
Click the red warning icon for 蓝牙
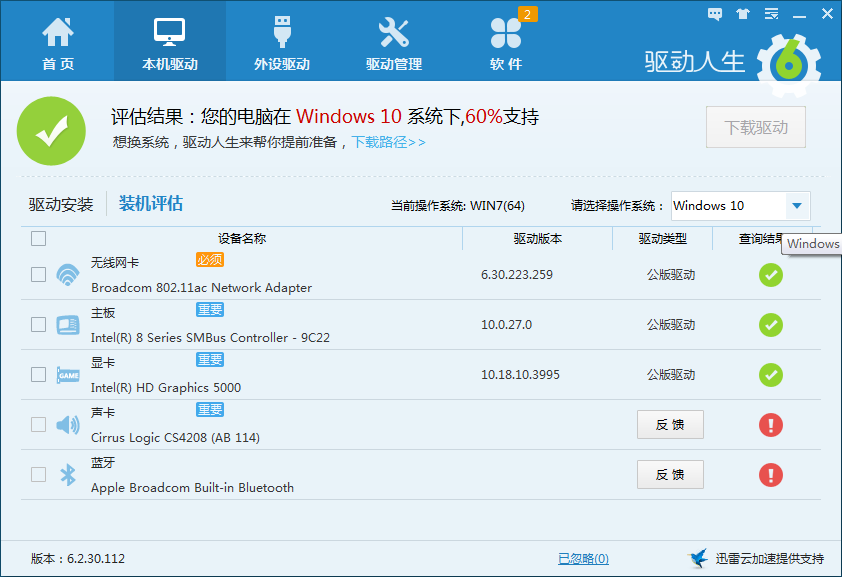(770, 475)
